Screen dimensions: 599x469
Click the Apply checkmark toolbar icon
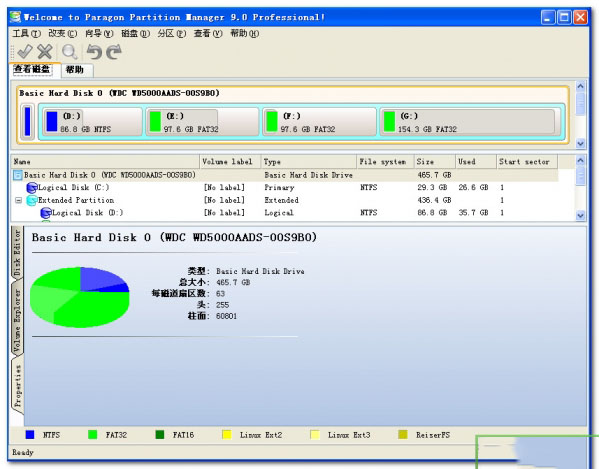[25, 52]
